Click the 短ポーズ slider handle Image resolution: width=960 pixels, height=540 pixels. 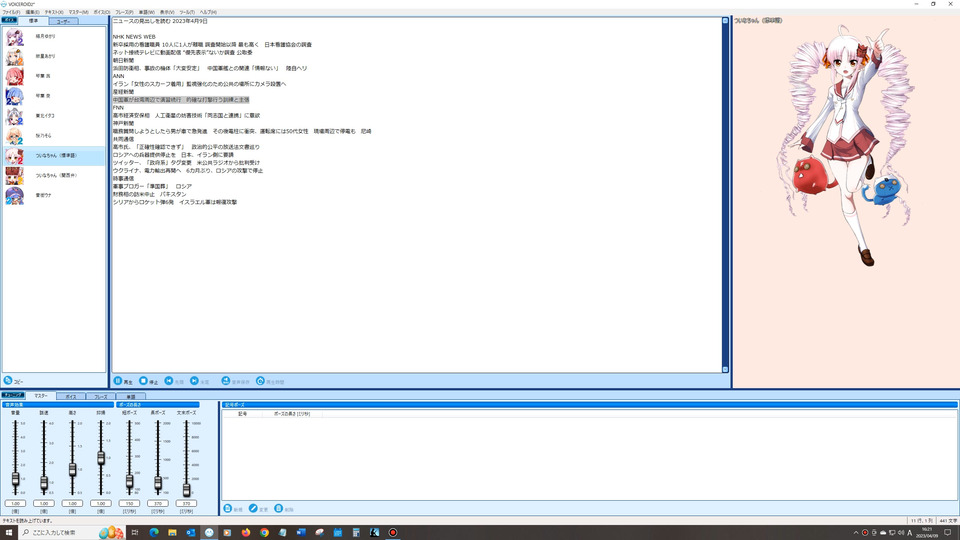pyautogui.click(x=129, y=481)
